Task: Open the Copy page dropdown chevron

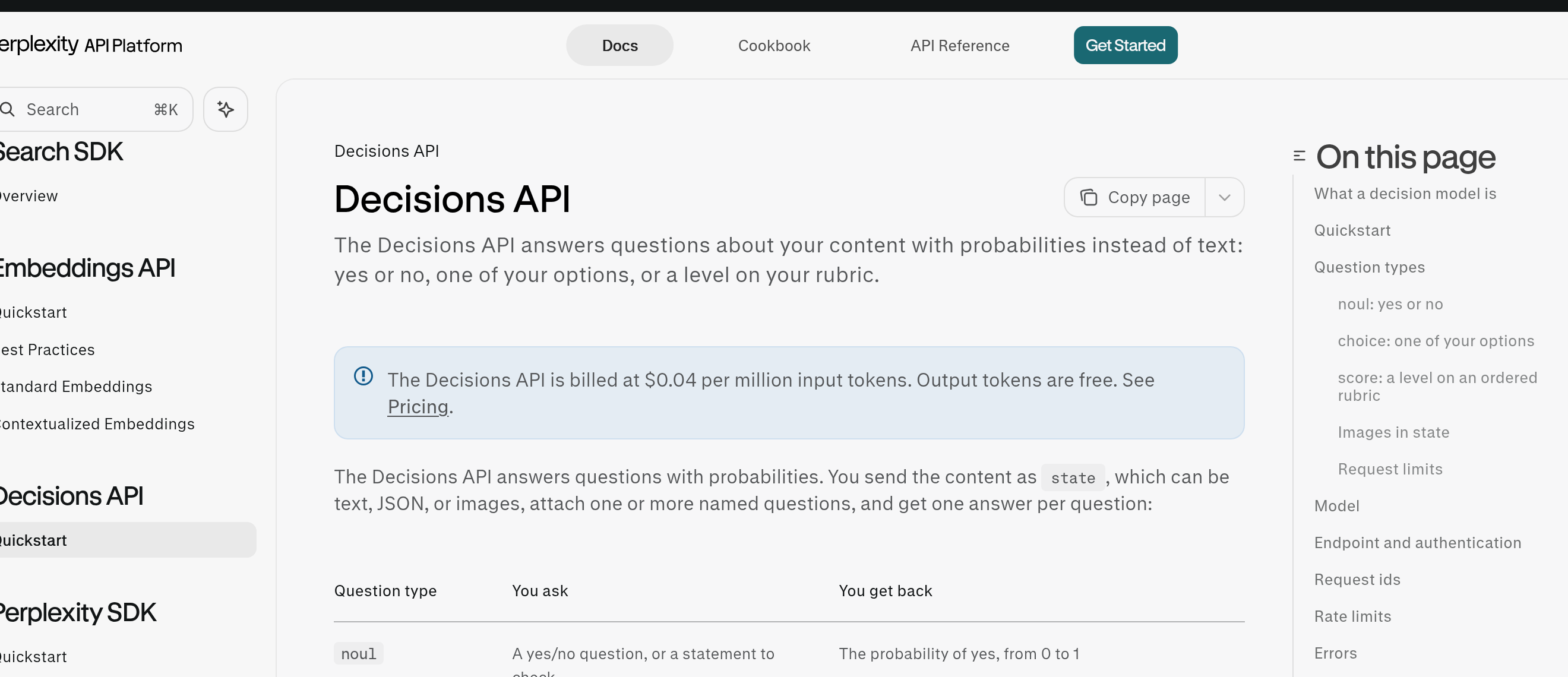Action: point(1225,197)
